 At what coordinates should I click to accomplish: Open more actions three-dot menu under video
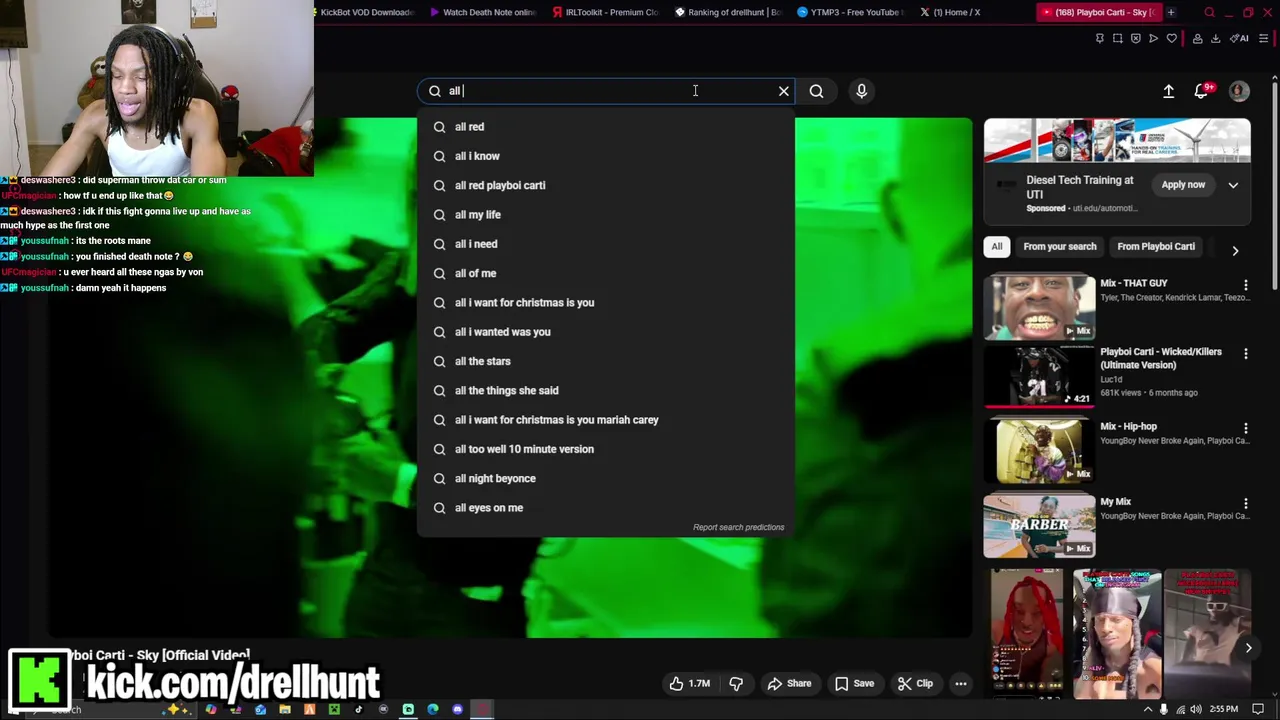[x=961, y=683]
